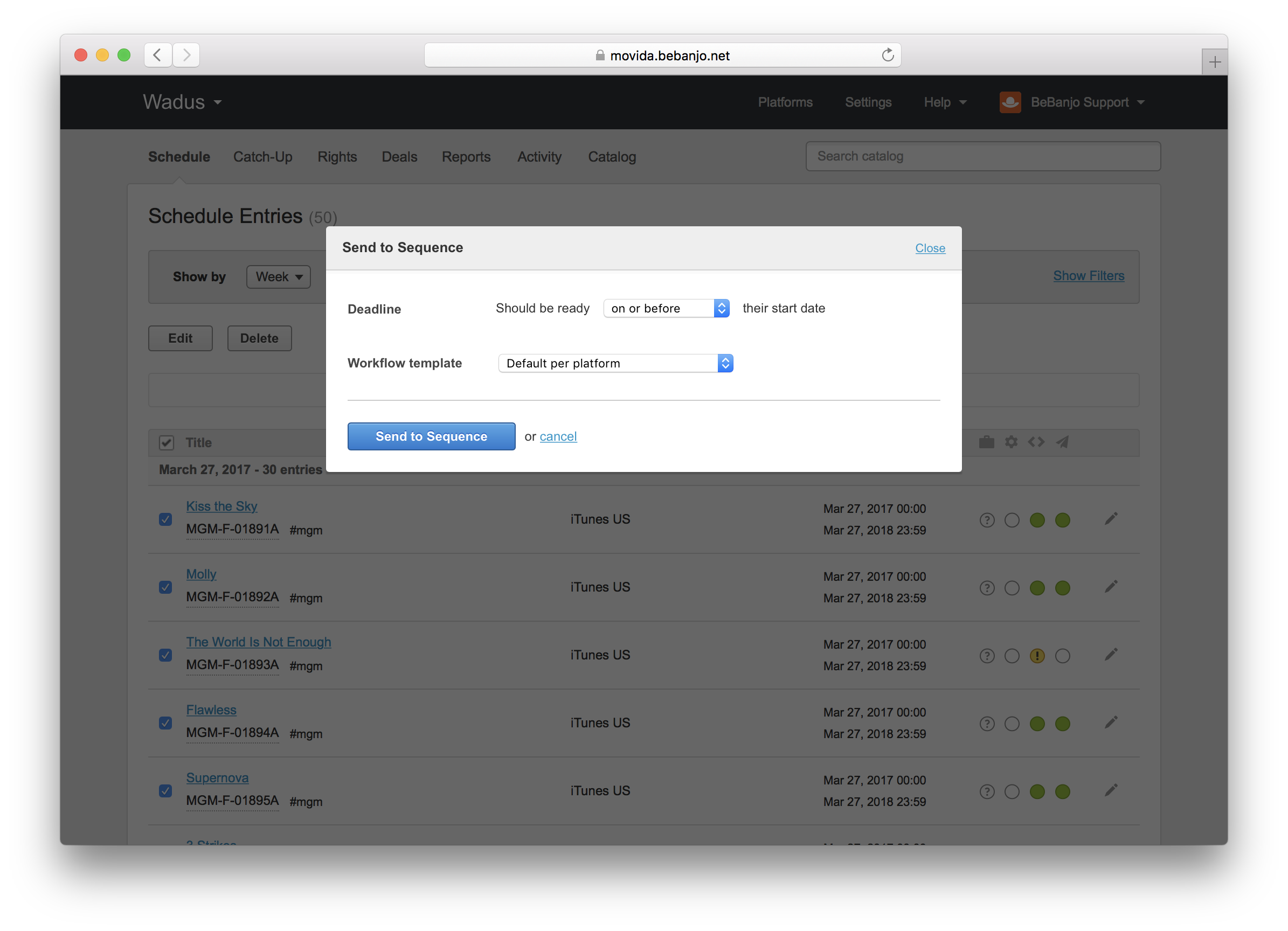Toggle the select-all checkbox beside Title
1288x931 pixels.
pyautogui.click(x=167, y=443)
